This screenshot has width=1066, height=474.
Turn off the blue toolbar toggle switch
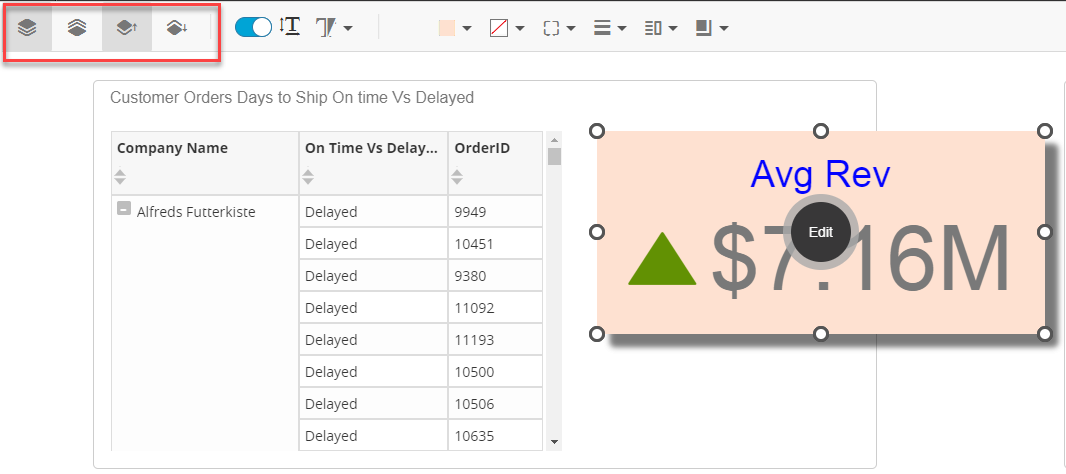pos(253,28)
